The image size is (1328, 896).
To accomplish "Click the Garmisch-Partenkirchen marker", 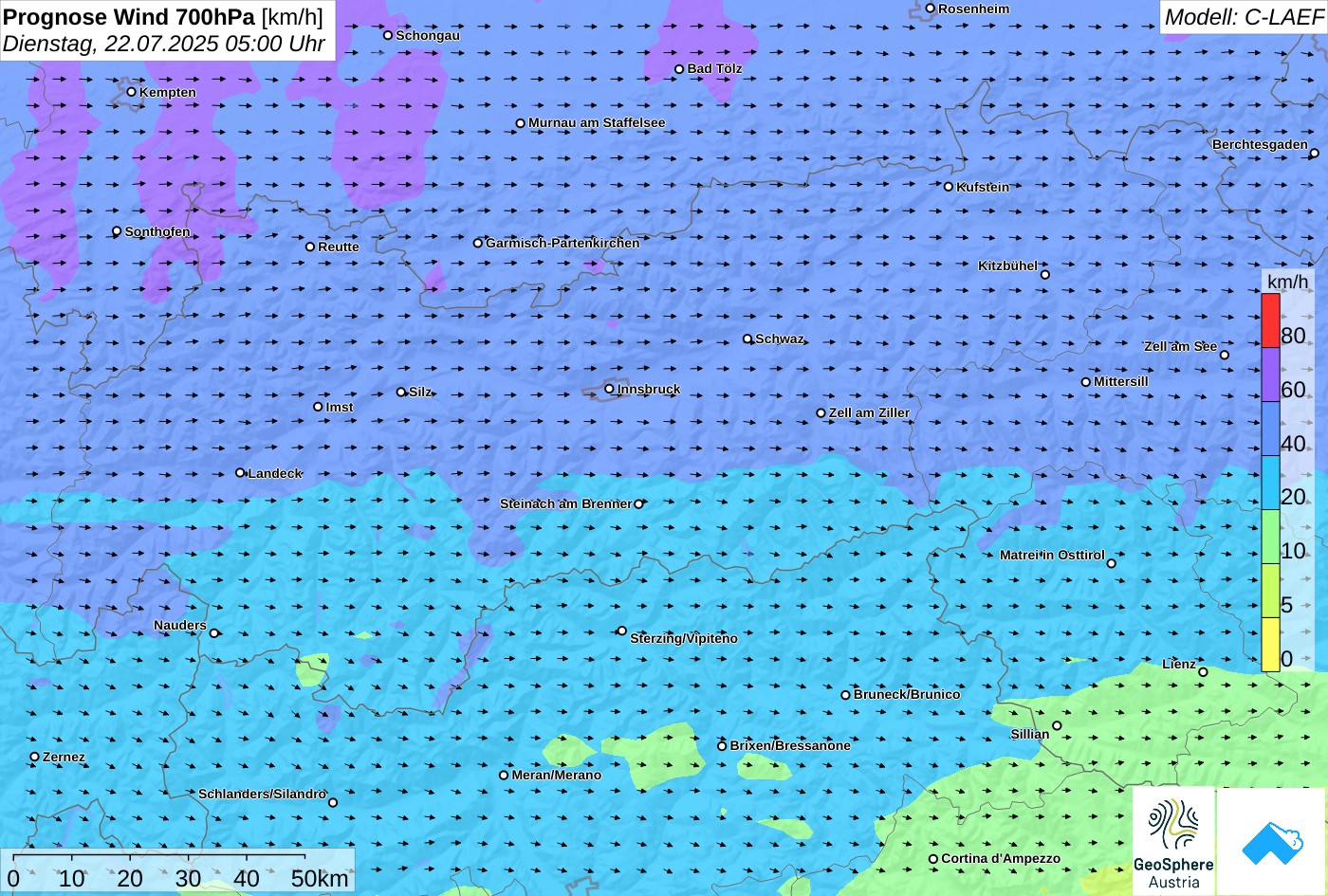I will tap(478, 243).
